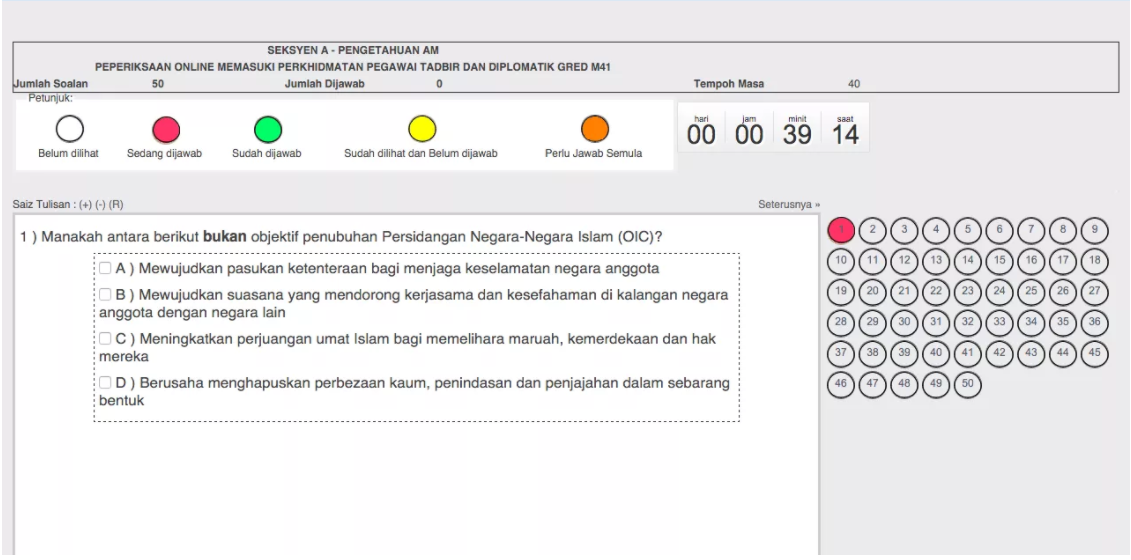The height and width of the screenshot is (560, 1131).
Task: Jump to question 8
Action: [x=1063, y=230]
